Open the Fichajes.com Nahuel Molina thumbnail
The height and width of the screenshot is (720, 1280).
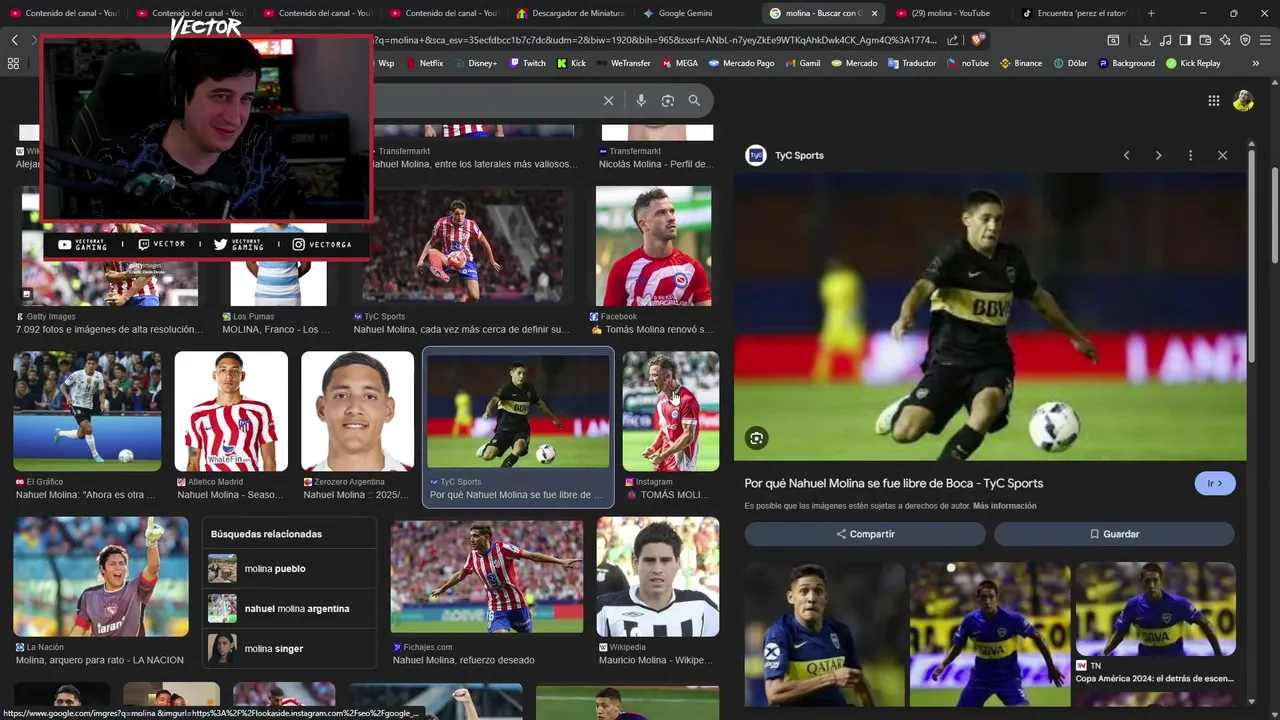(487, 577)
